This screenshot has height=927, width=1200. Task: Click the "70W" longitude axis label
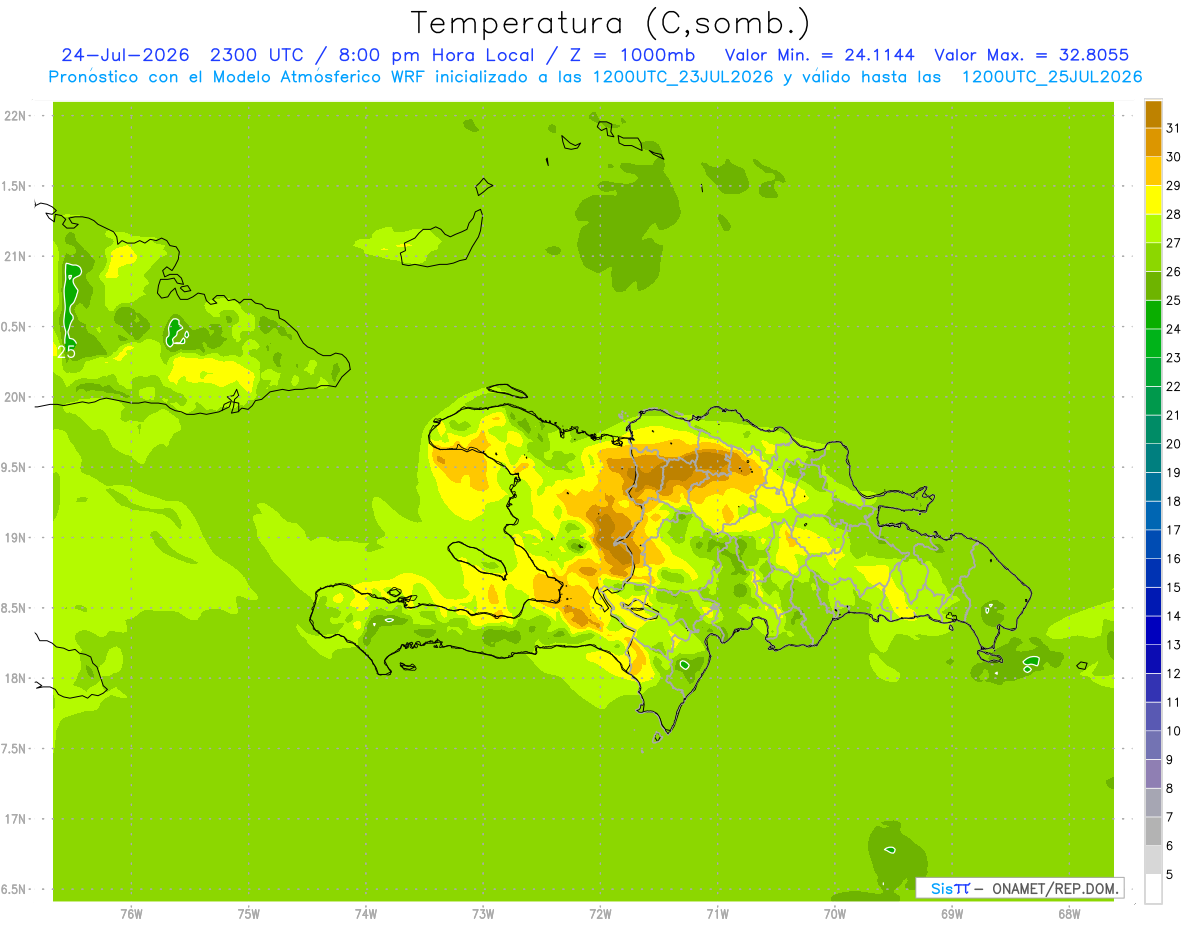point(835,914)
